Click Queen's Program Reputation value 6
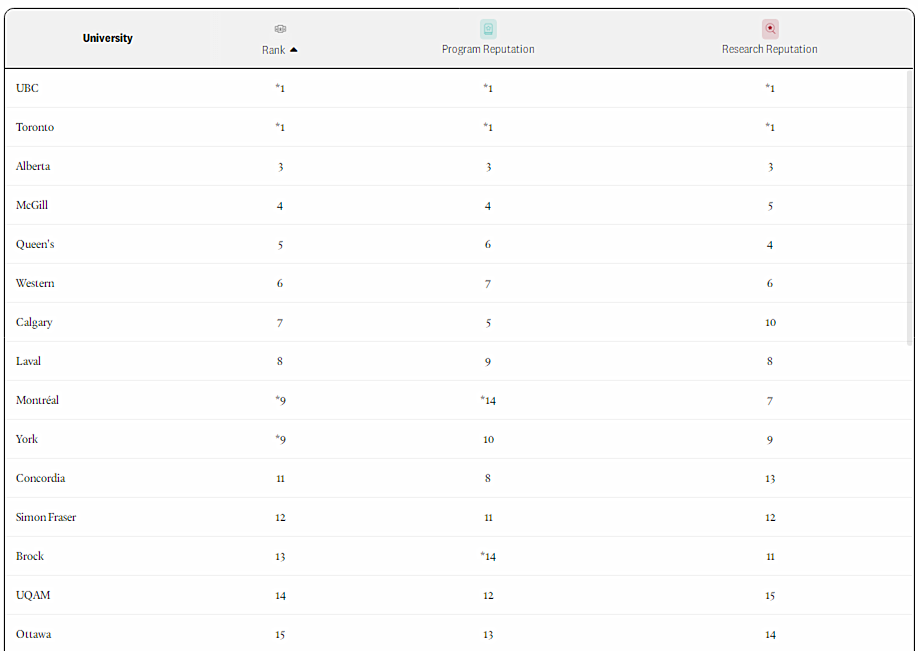 [488, 245]
